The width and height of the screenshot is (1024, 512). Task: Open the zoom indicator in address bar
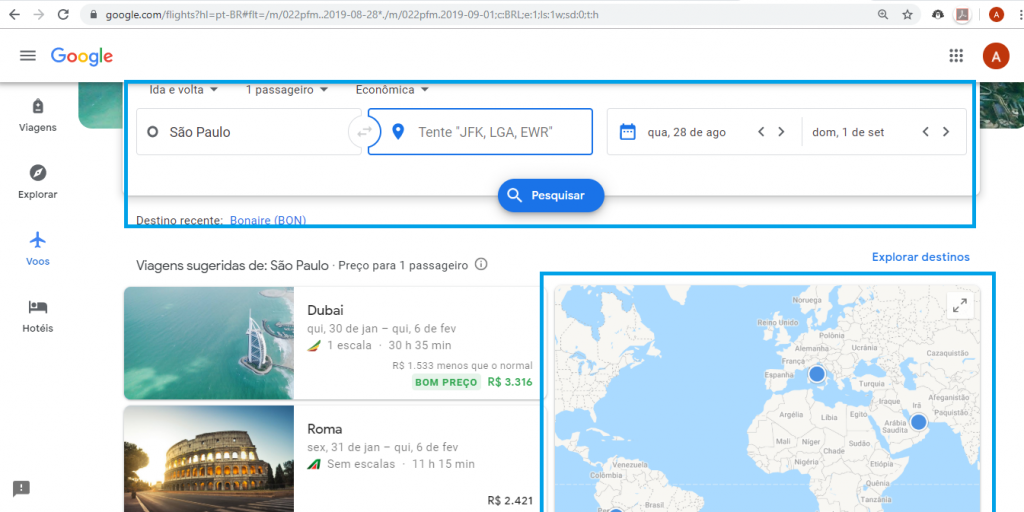883,14
